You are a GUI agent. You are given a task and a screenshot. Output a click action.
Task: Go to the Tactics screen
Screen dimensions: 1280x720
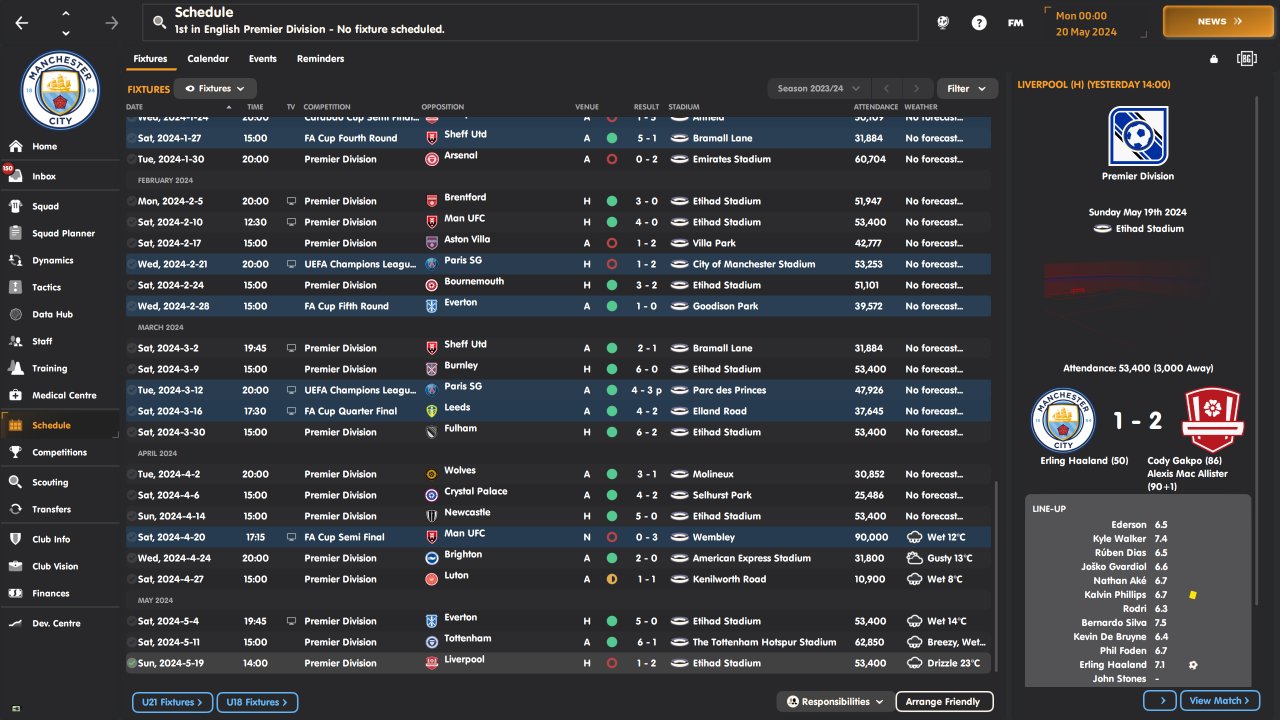(46, 287)
